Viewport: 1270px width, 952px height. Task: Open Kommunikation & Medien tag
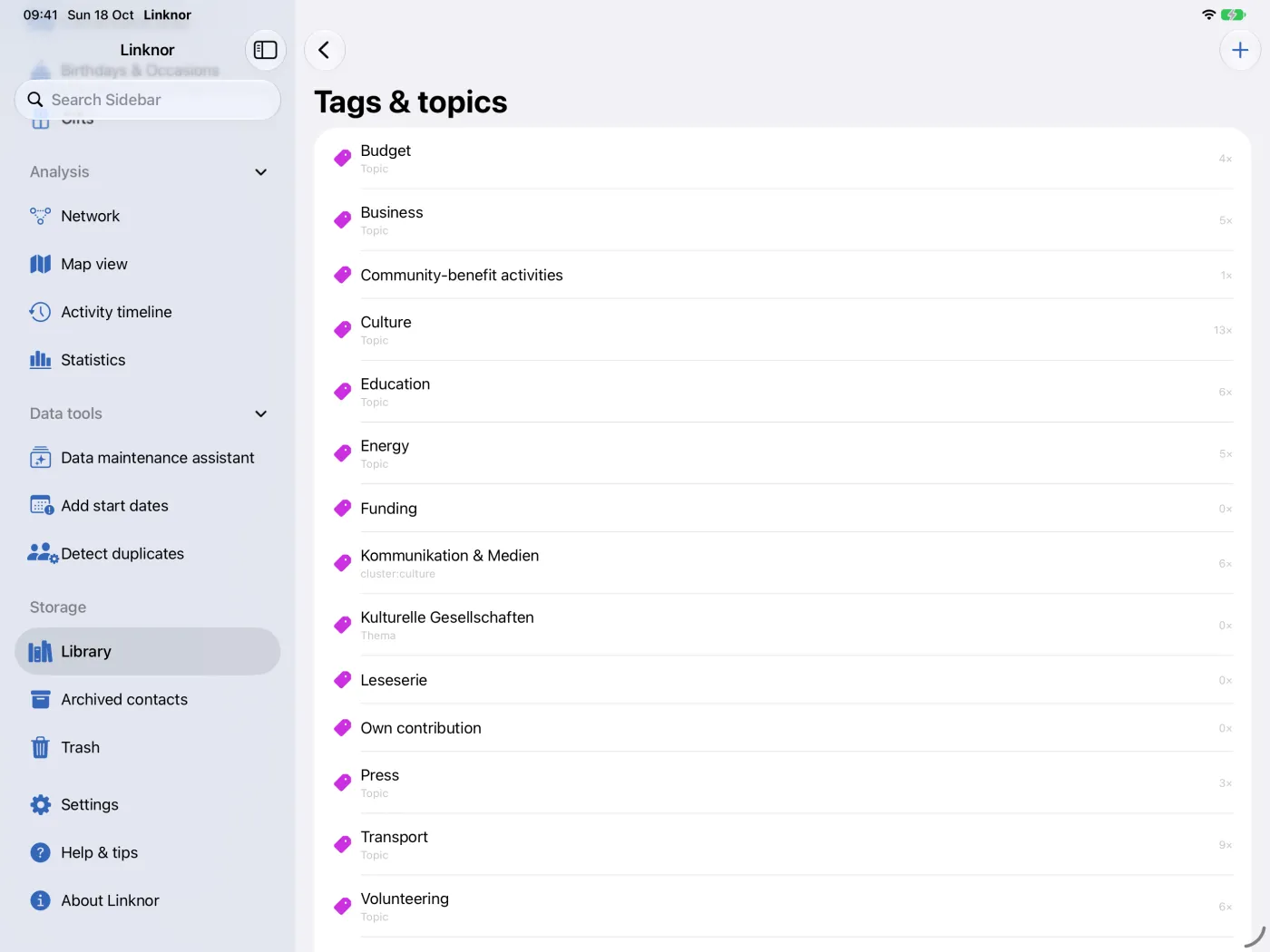pyautogui.click(x=783, y=563)
